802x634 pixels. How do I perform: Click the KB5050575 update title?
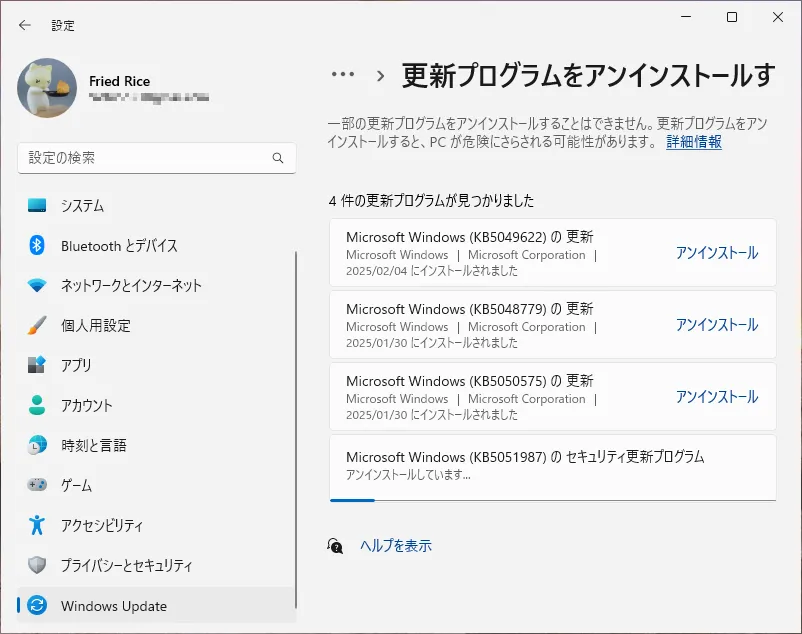click(470, 381)
